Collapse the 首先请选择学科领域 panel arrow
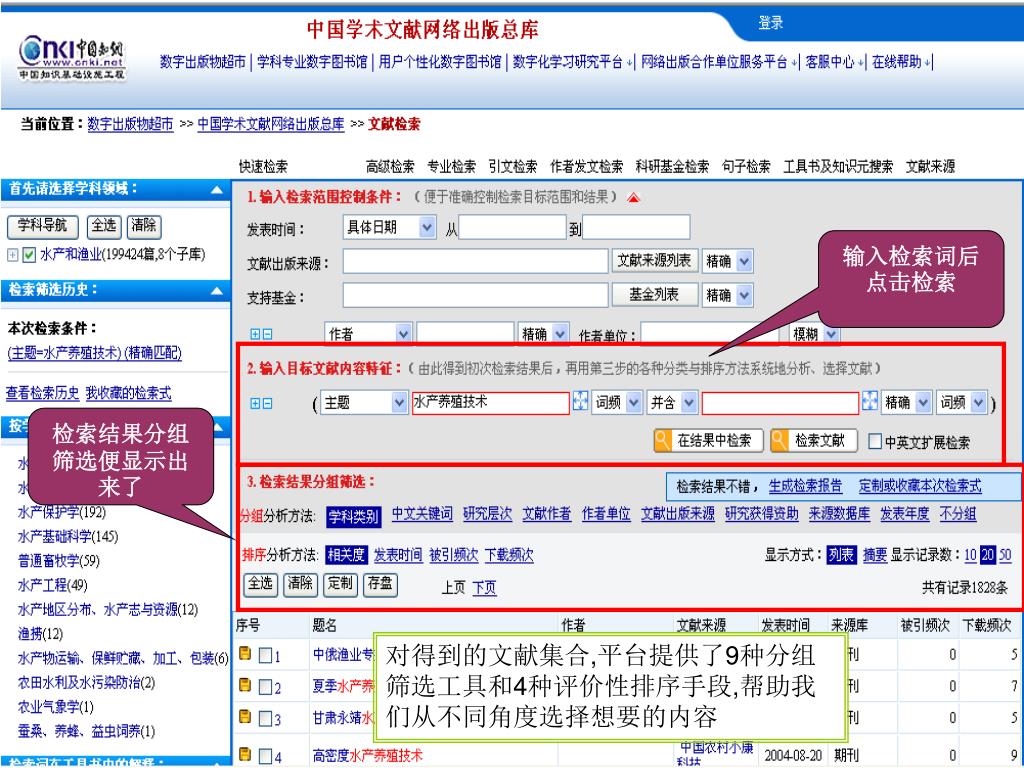The width and height of the screenshot is (1024, 768). (217, 190)
